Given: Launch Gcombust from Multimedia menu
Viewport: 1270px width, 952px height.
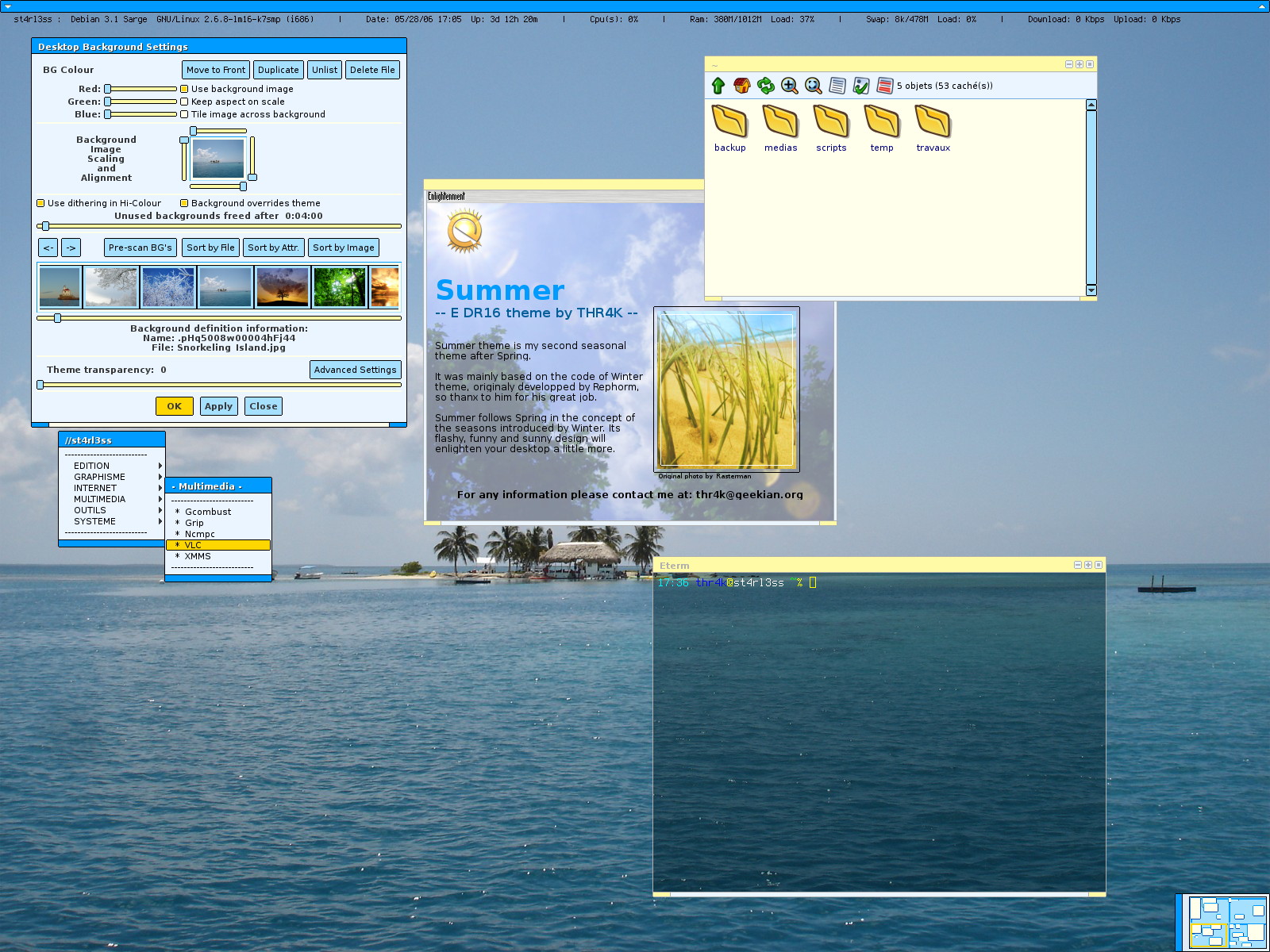Looking at the screenshot, I should pos(218,512).
